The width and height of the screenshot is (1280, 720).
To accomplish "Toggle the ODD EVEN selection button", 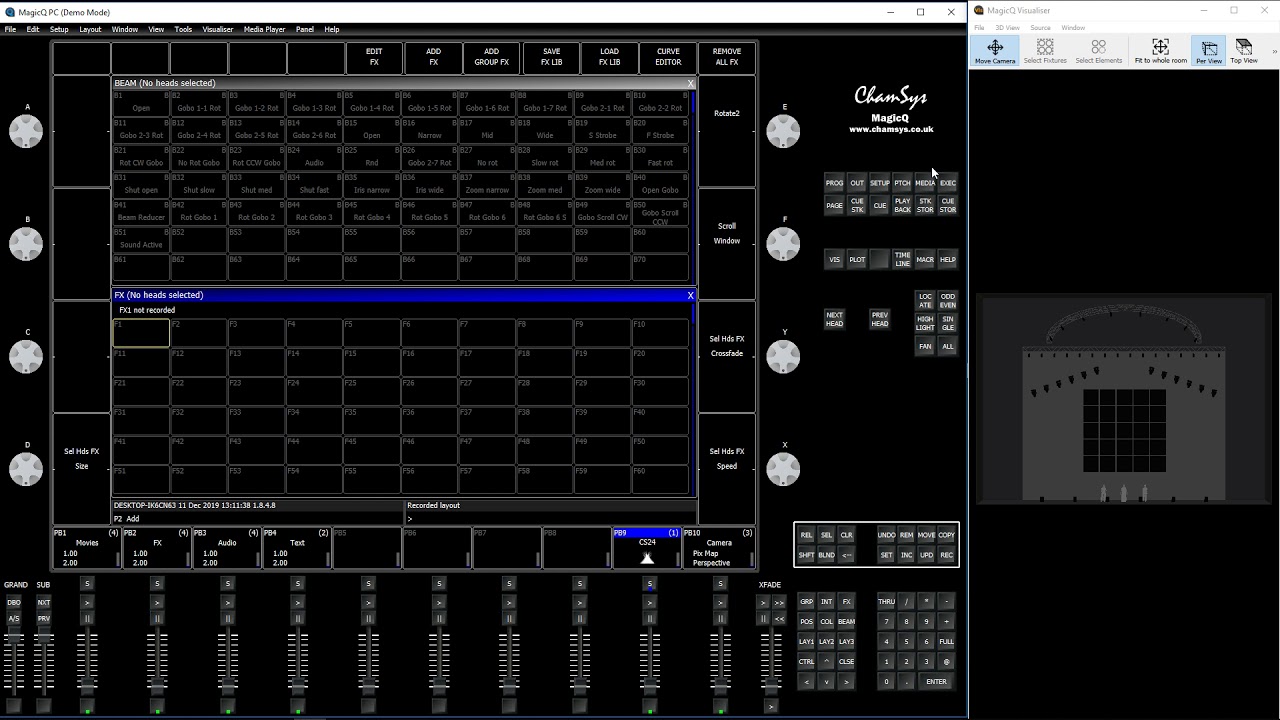I will [x=947, y=301].
